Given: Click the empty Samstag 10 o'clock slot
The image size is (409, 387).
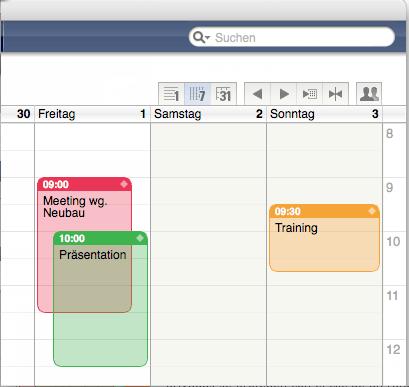Looking at the screenshot, I should [209, 258].
